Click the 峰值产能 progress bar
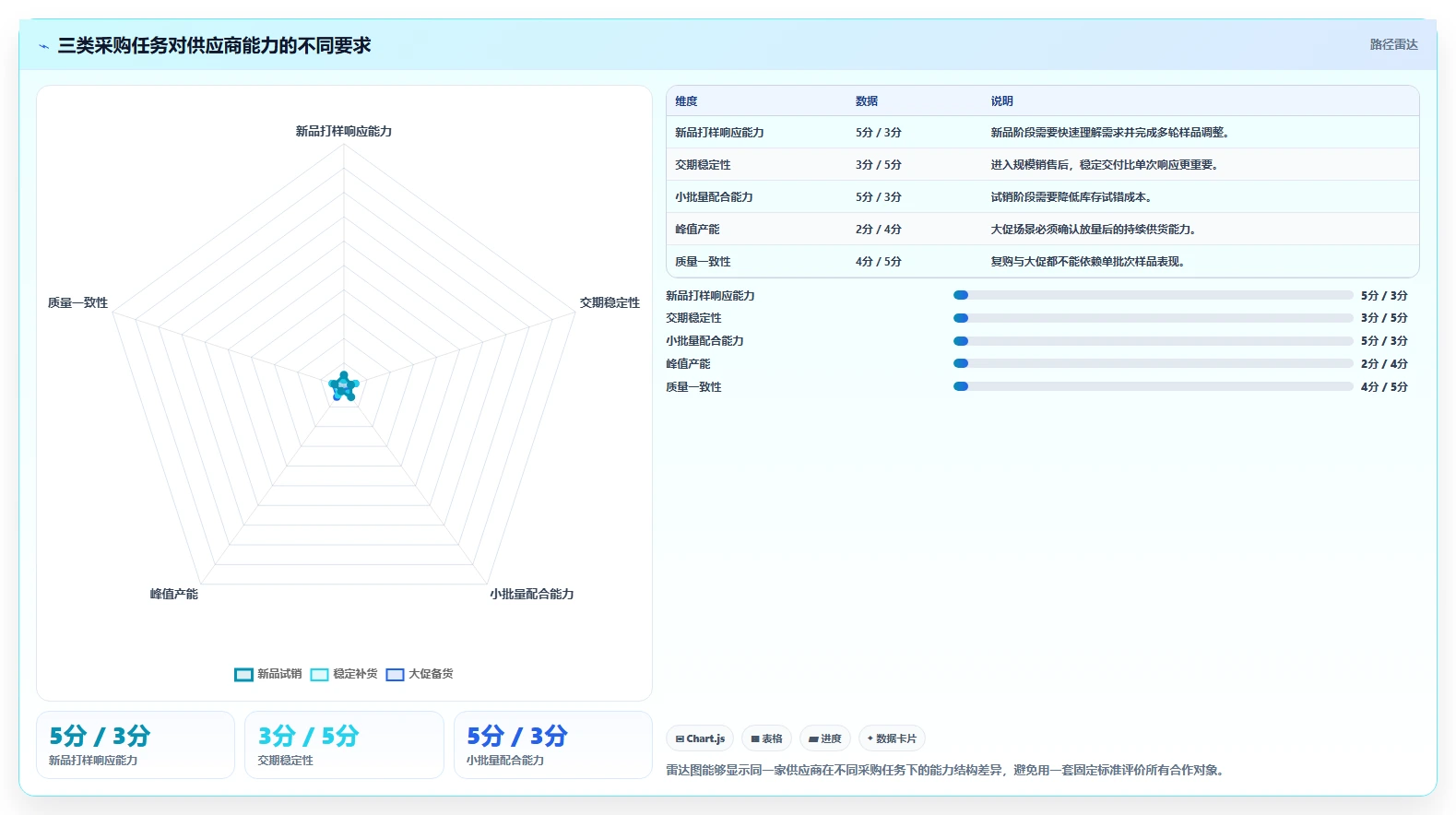The height and width of the screenshot is (815, 1456). point(1153,363)
